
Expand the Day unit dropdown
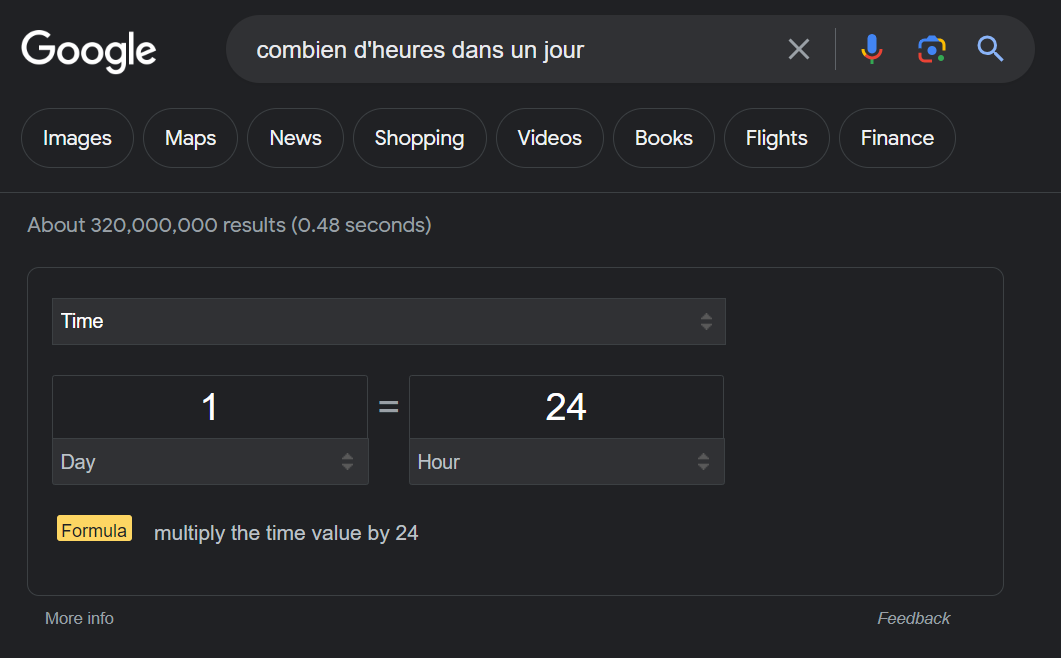(210, 462)
